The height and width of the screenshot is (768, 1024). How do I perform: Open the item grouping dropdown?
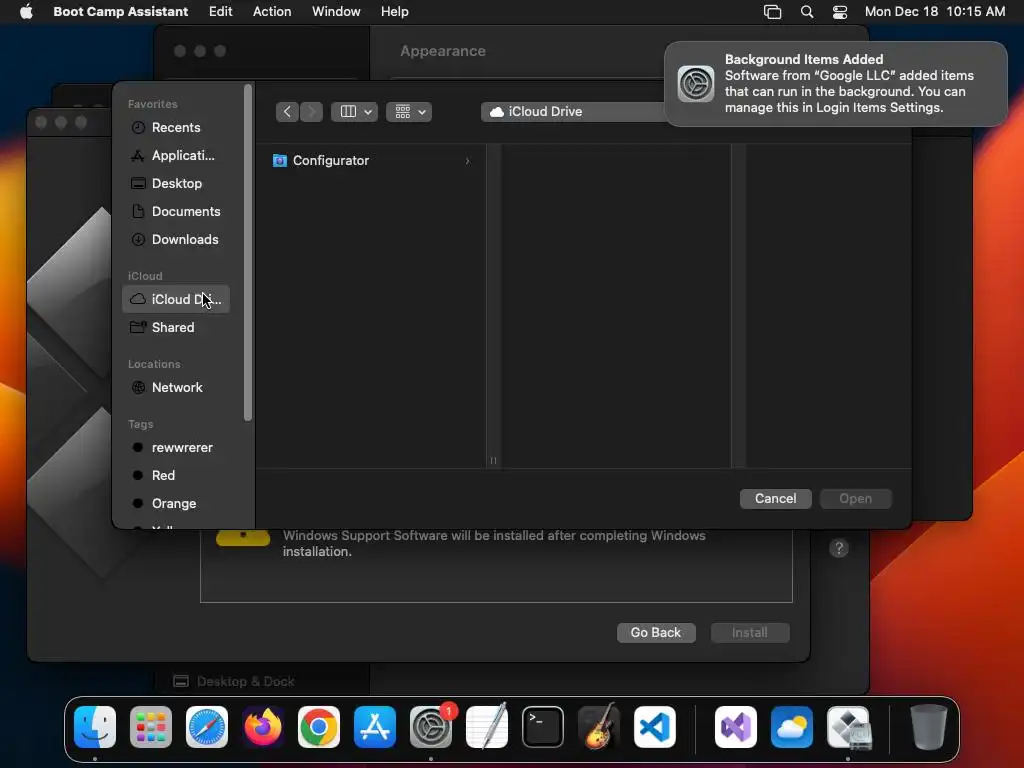pyautogui.click(x=409, y=112)
